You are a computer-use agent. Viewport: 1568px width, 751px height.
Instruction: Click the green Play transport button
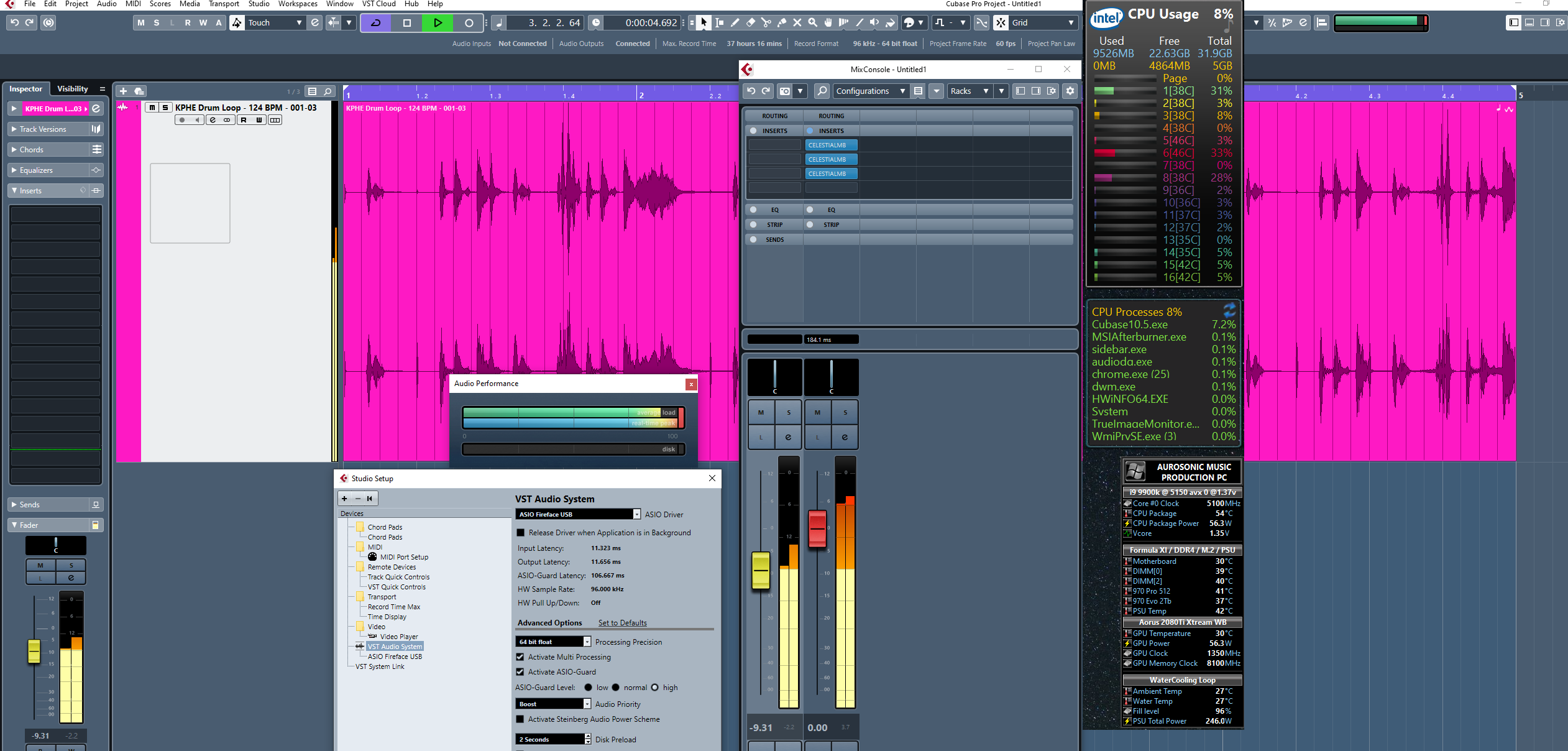coord(438,23)
